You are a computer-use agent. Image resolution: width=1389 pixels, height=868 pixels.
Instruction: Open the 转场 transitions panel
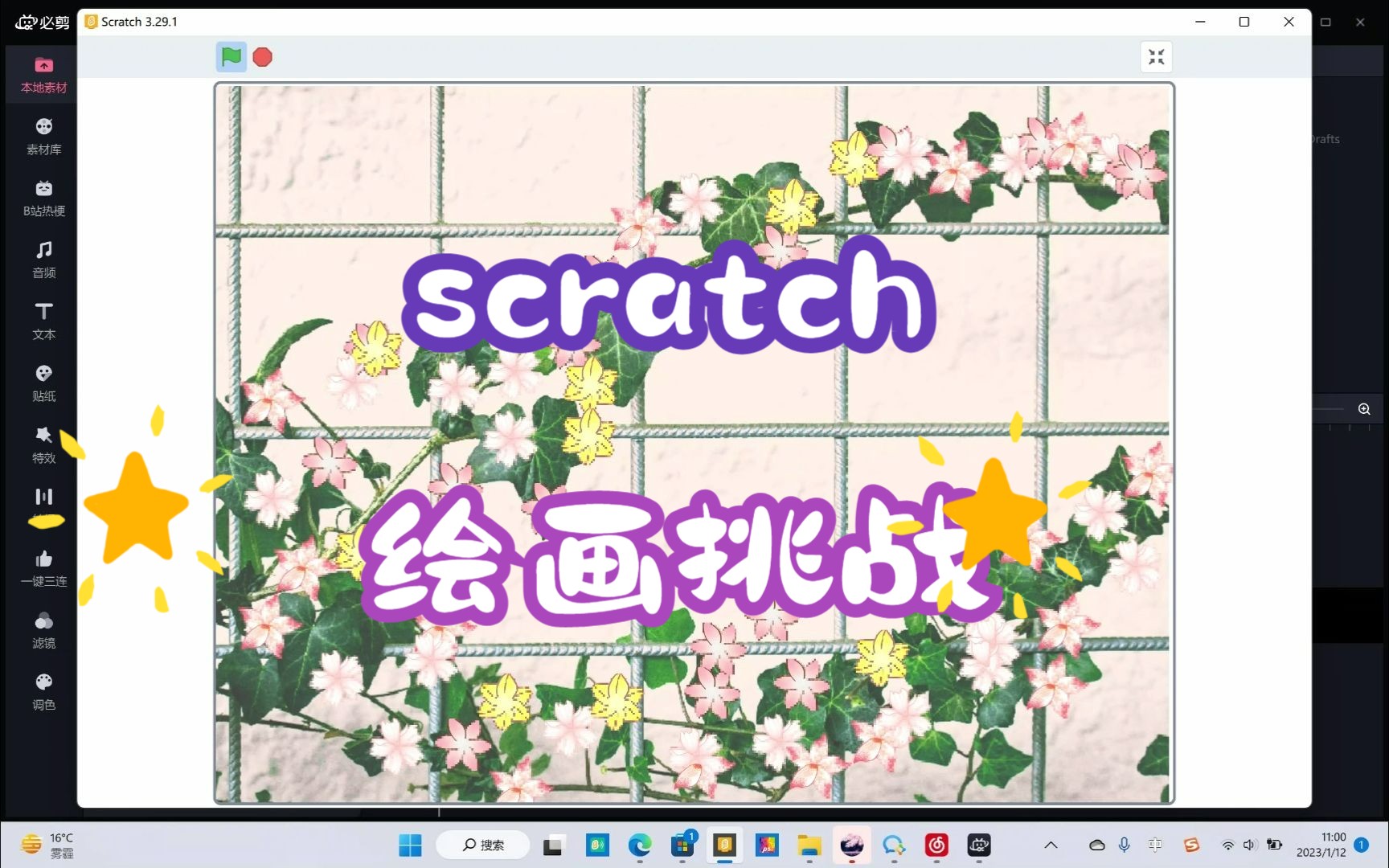(43, 506)
